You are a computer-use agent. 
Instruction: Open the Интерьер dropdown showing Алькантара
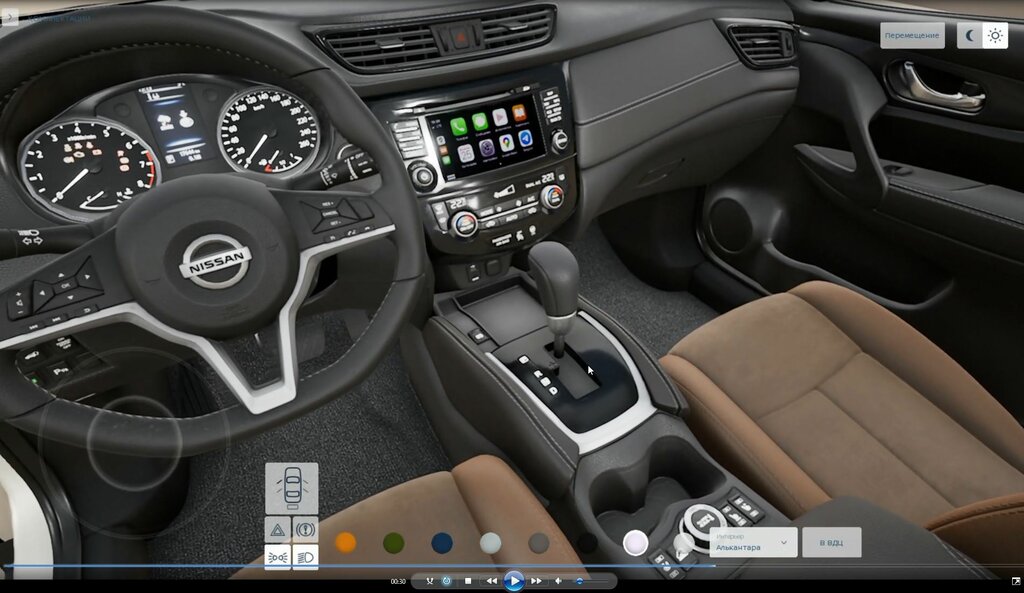(x=754, y=542)
